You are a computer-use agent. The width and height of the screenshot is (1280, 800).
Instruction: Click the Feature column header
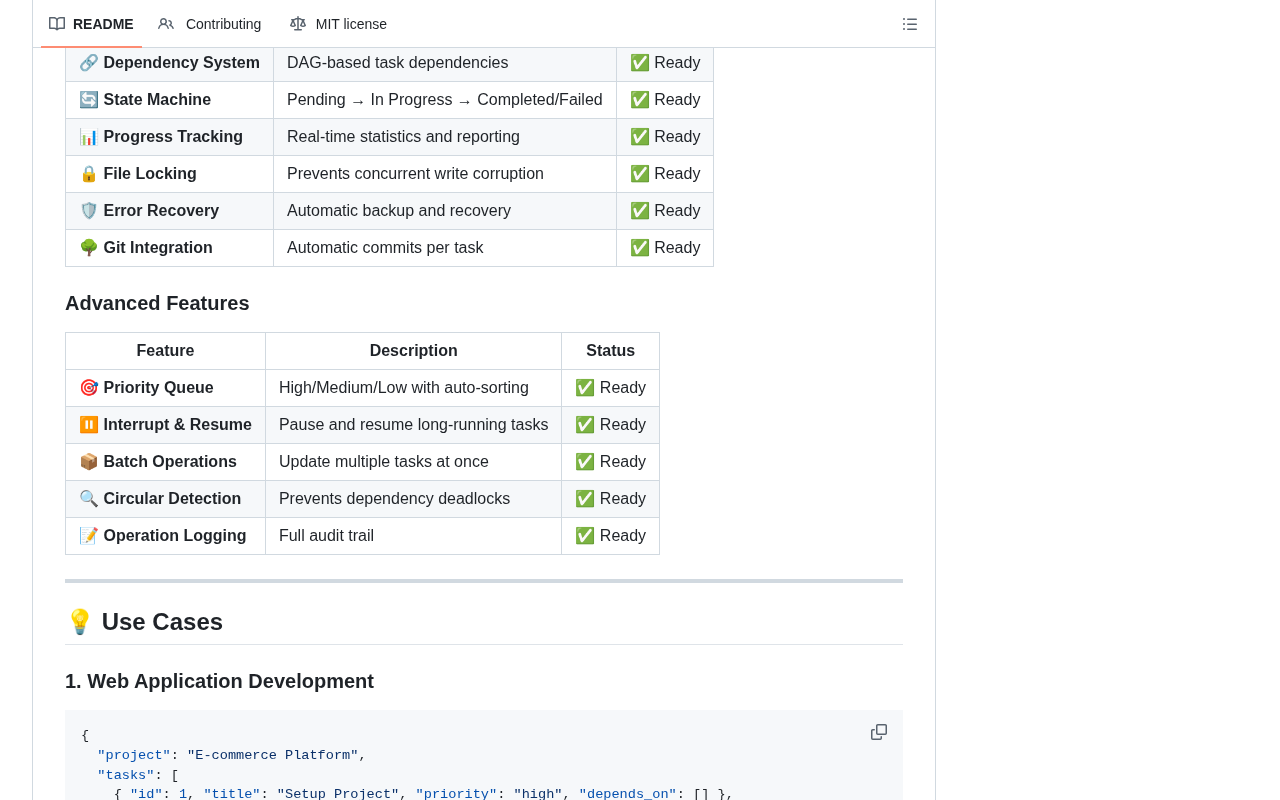(165, 351)
